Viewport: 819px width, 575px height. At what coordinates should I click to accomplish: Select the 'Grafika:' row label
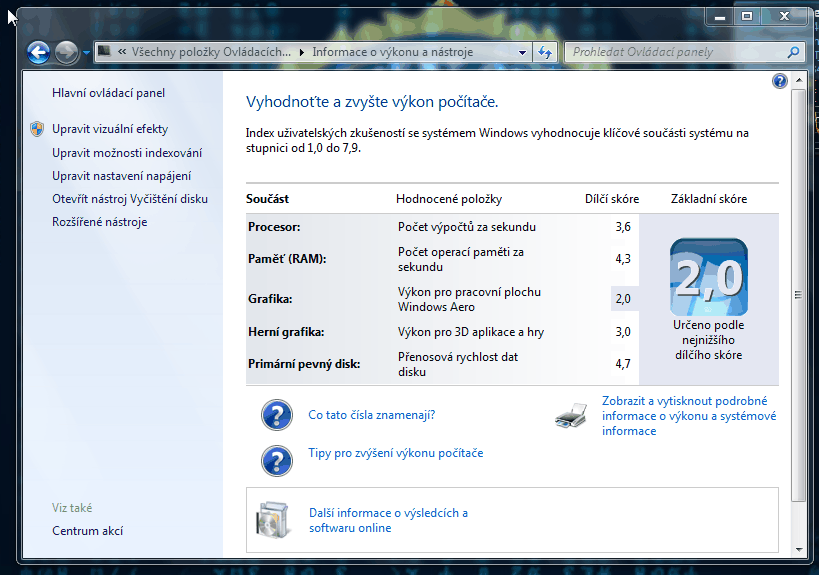pyautogui.click(x=270, y=299)
